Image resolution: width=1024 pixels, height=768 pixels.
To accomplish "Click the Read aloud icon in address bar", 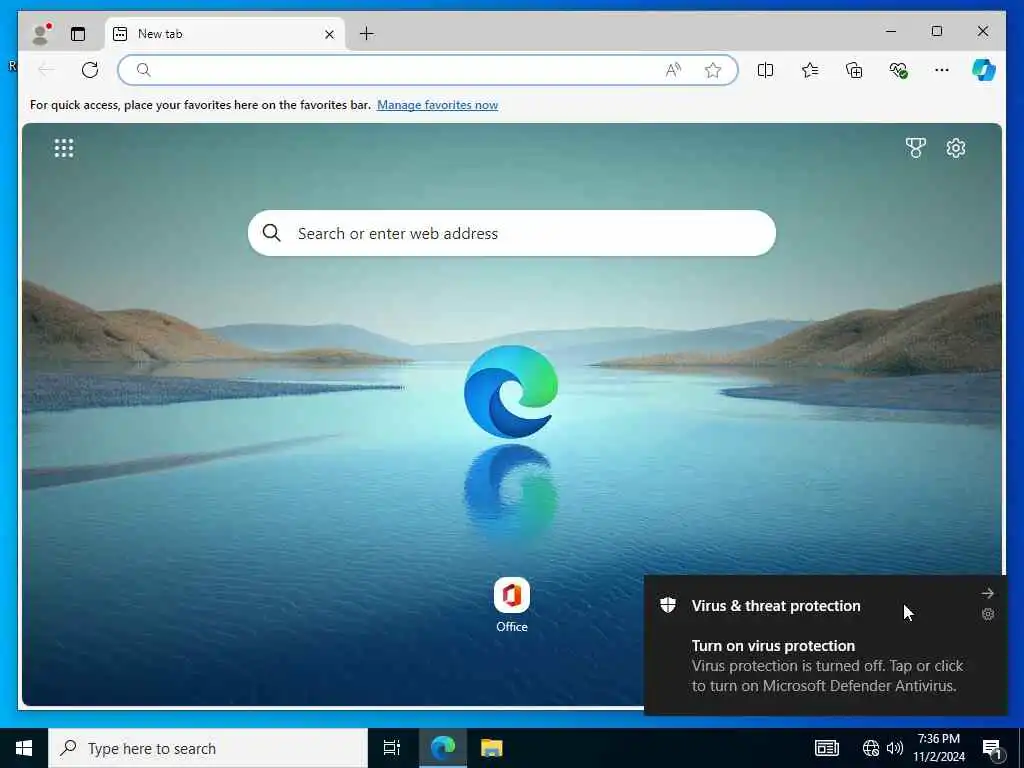I will 673,70.
